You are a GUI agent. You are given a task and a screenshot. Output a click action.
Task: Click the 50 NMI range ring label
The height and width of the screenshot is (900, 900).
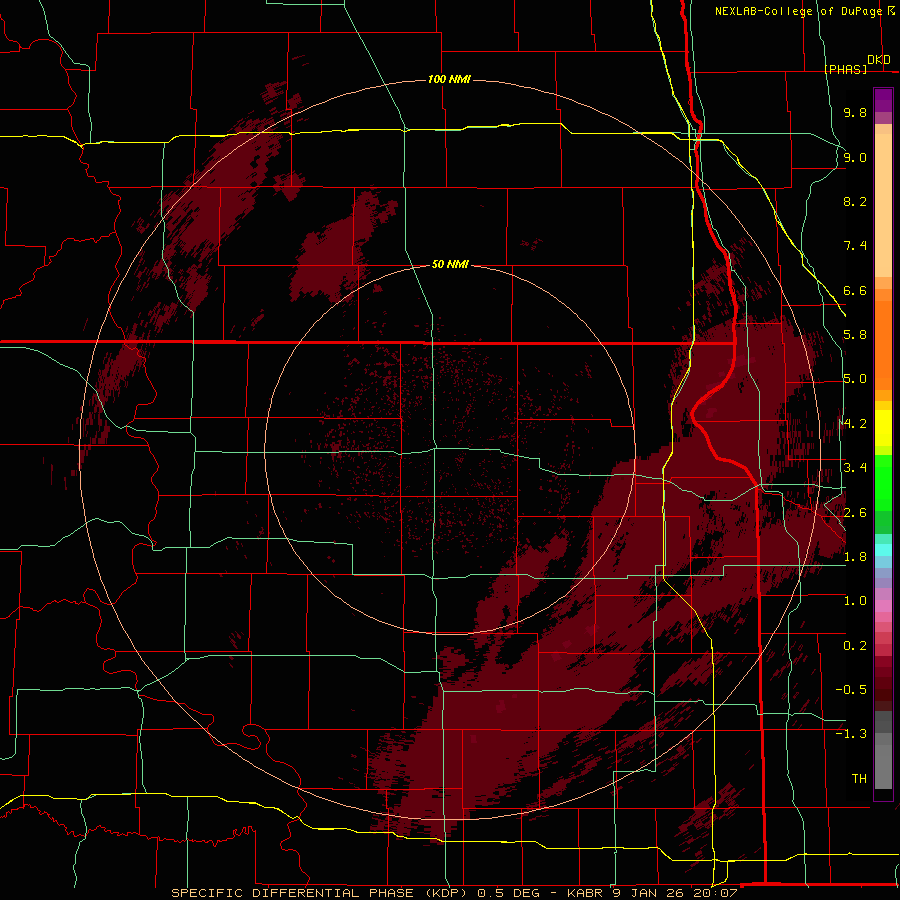[450, 265]
